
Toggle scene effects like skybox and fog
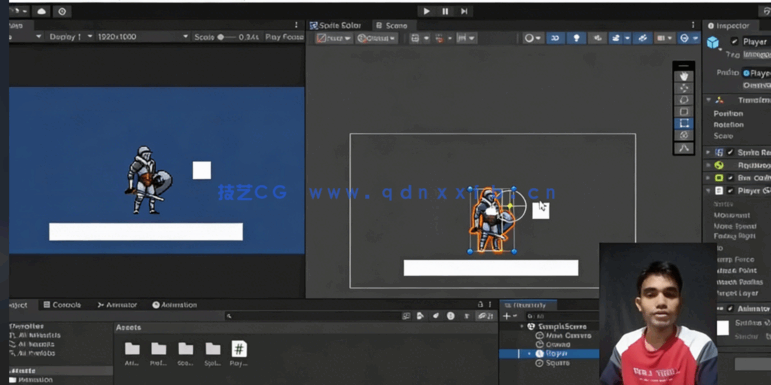pos(615,38)
